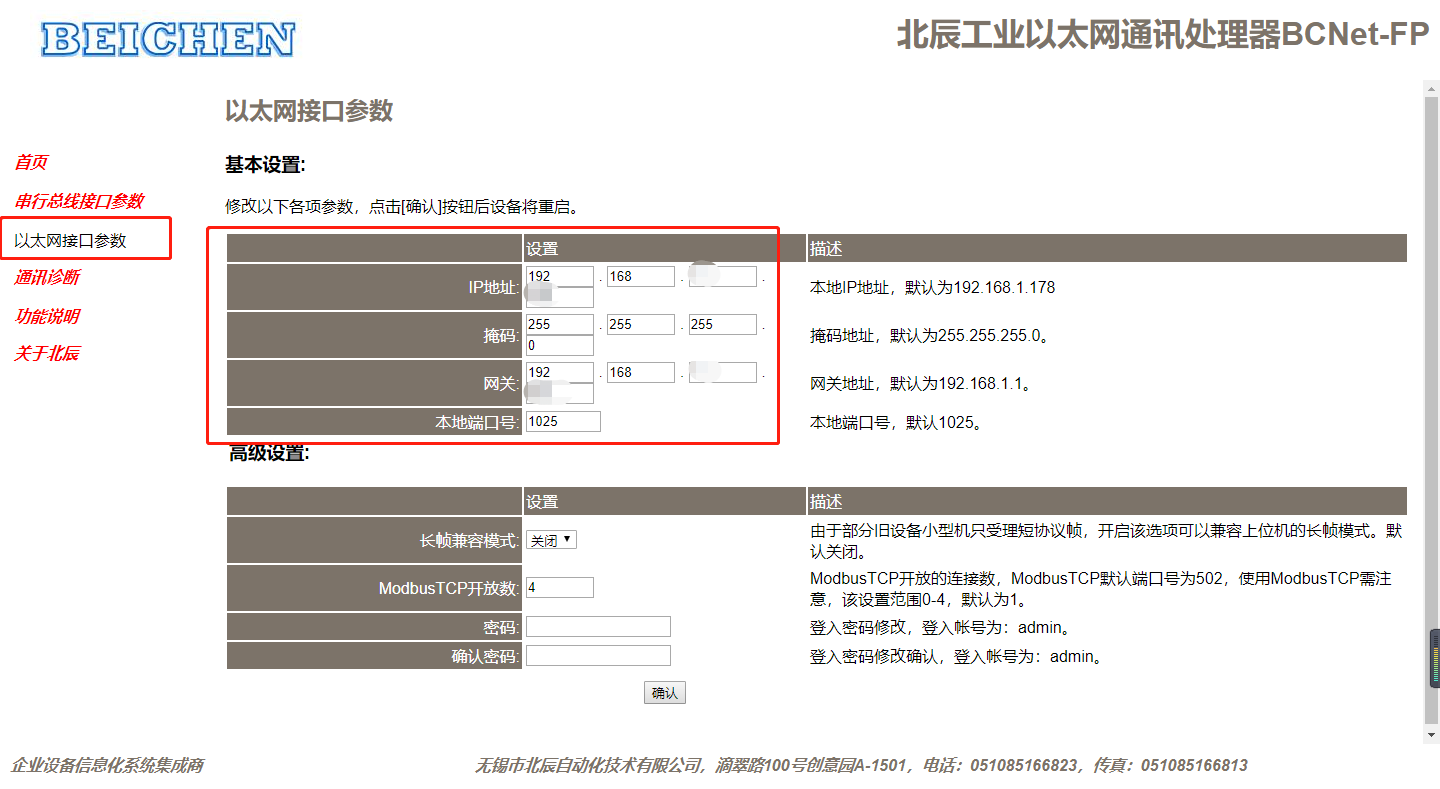Click the scrollbar up arrow
The height and width of the screenshot is (789, 1440).
point(1432,89)
